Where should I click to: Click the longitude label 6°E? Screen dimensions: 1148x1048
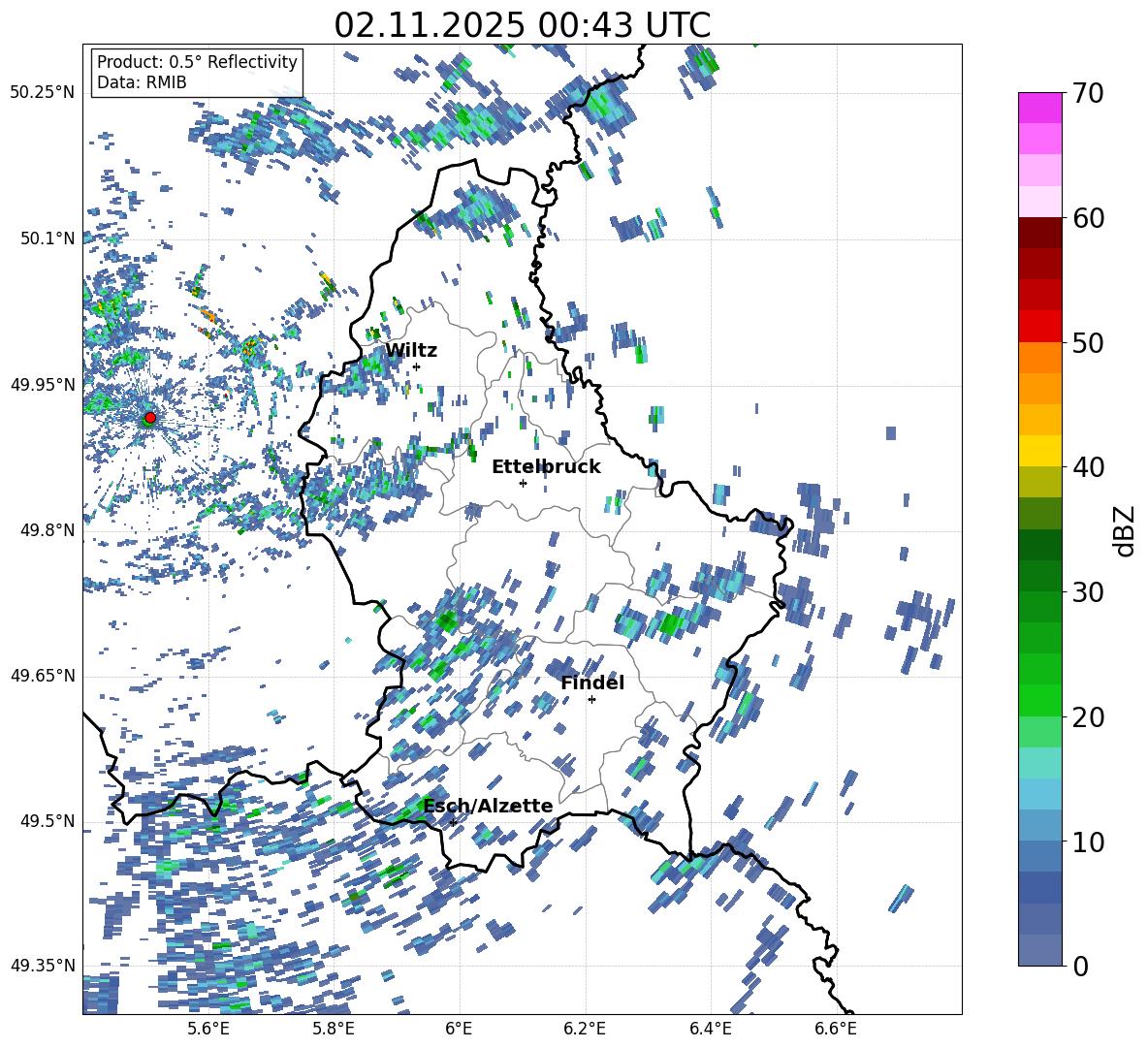459,1030
